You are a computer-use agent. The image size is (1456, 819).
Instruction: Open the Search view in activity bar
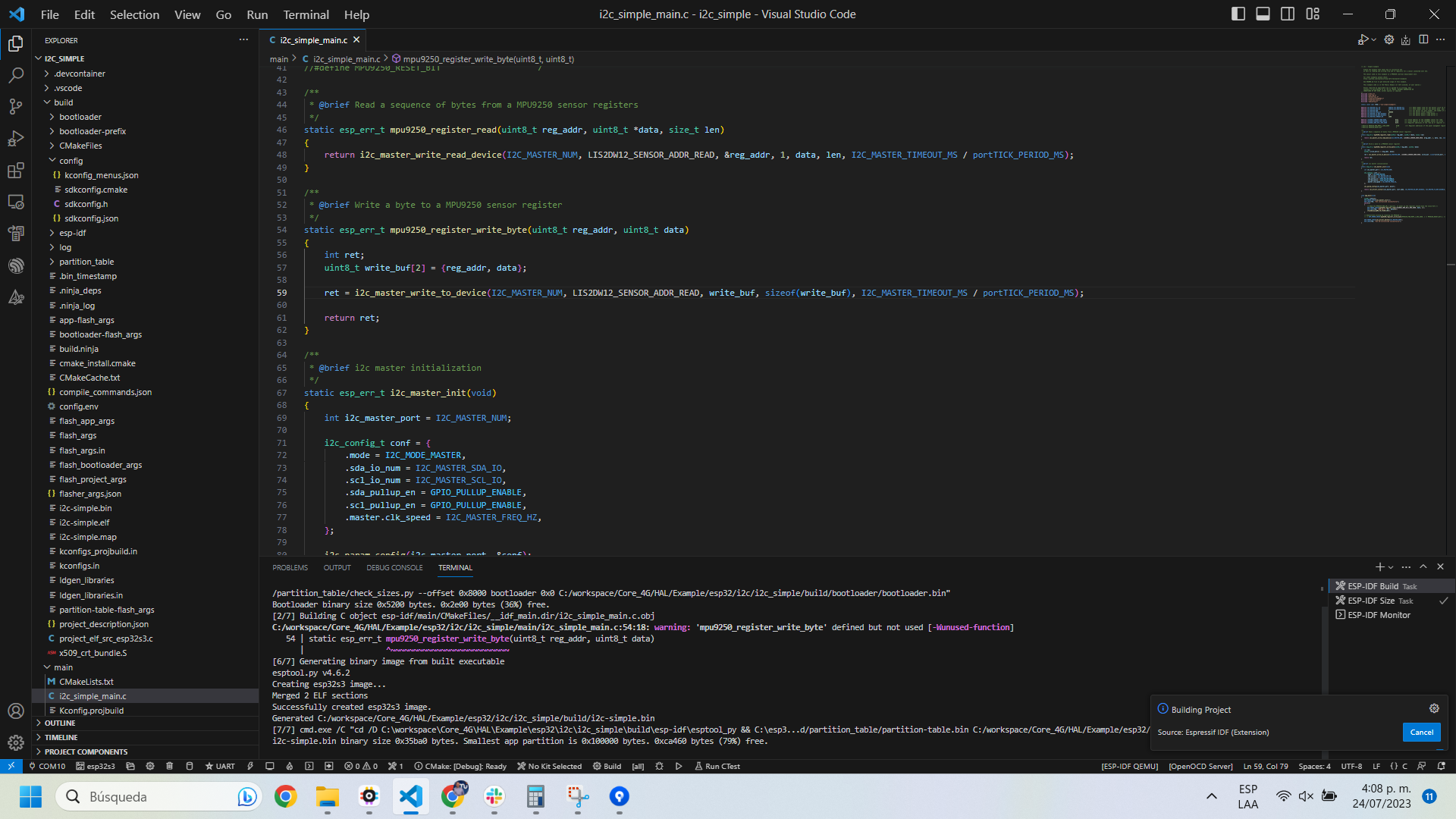[x=16, y=75]
